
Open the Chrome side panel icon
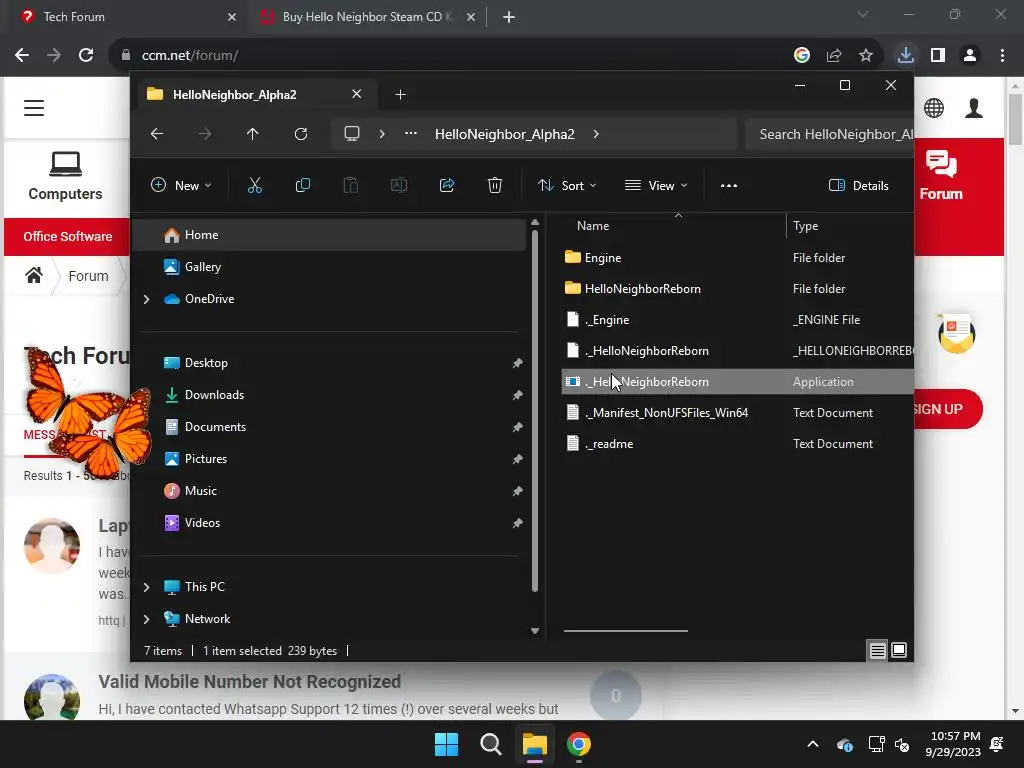pyautogui.click(x=938, y=56)
